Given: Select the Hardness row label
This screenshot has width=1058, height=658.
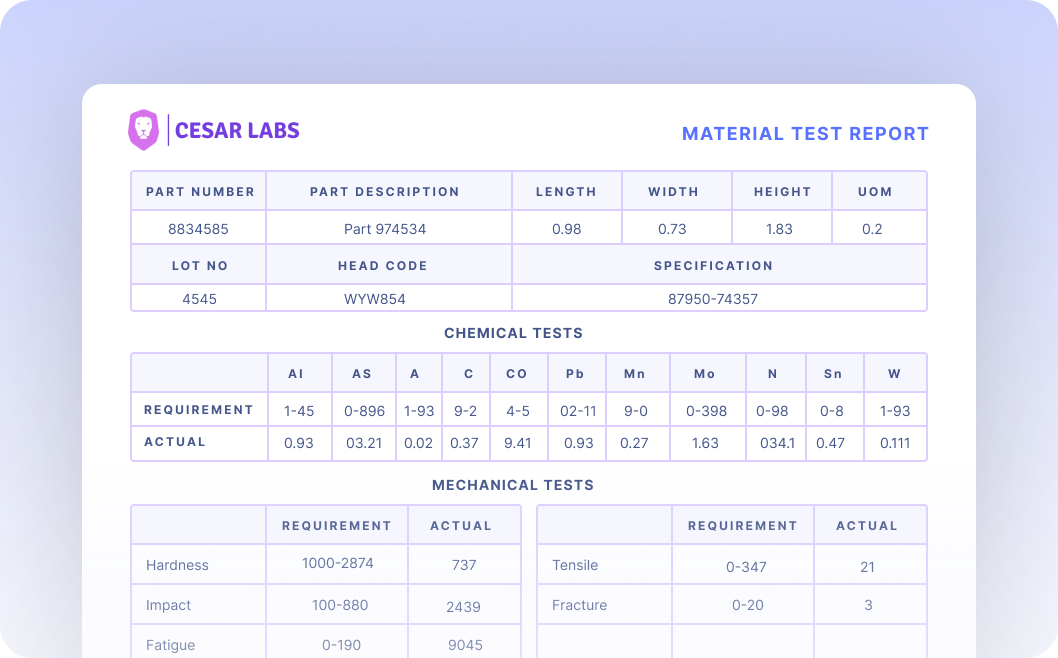Looking at the screenshot, I should [x=177, y=565].
